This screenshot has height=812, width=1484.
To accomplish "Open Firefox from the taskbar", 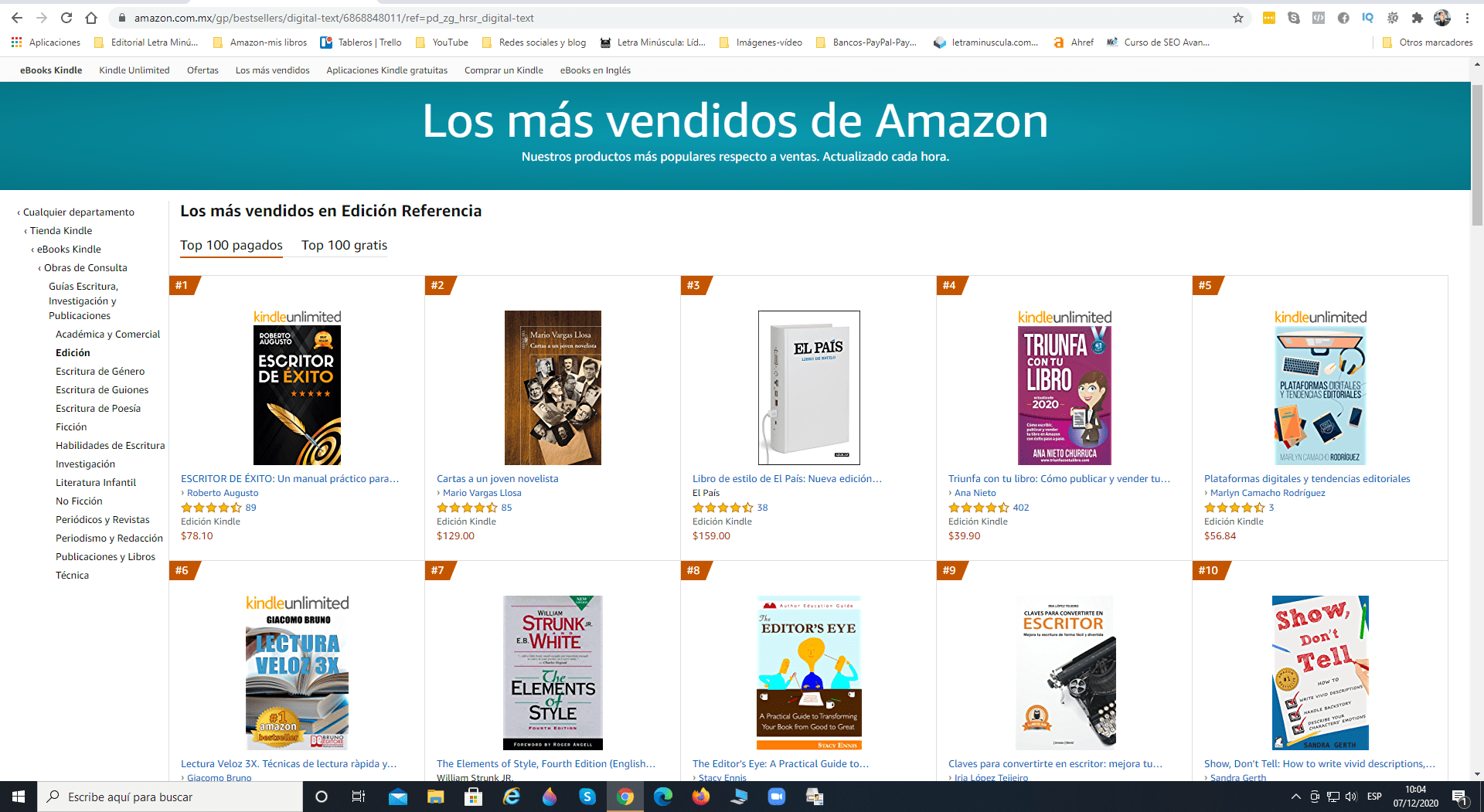I will [x=701, y=797].
